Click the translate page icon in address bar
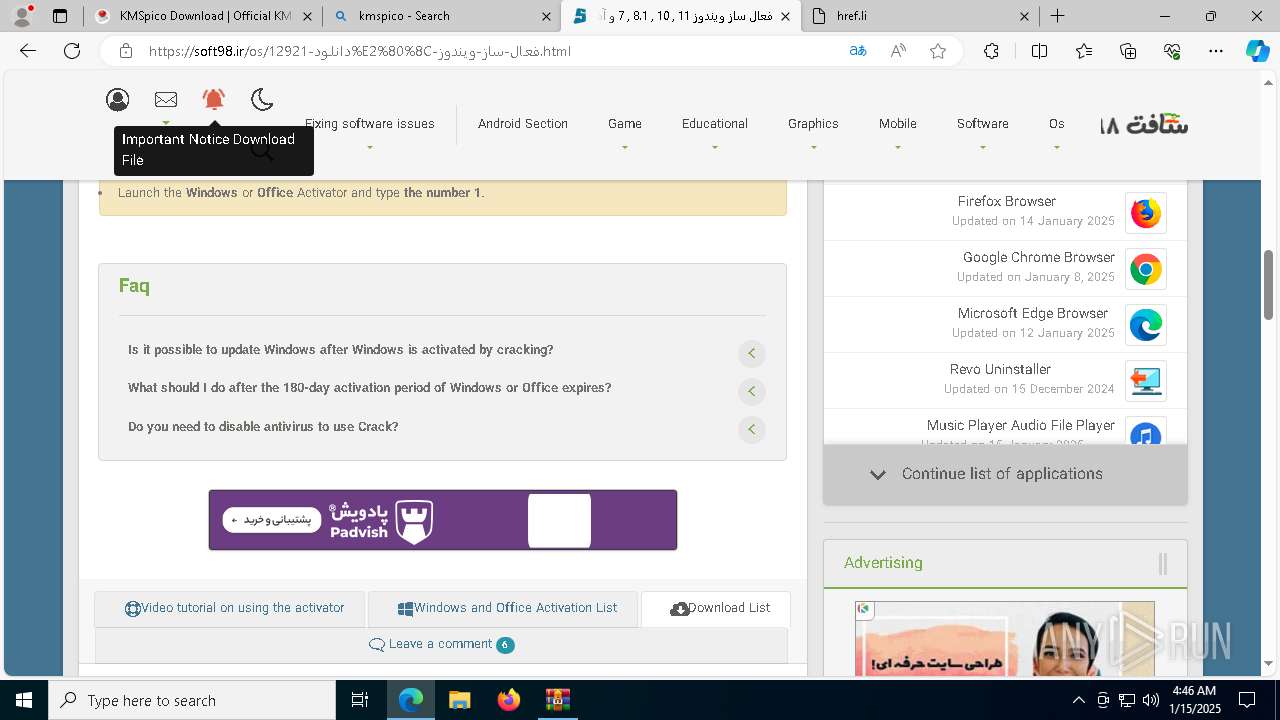This screenshot has width=1280, height=720. [858, 51]
